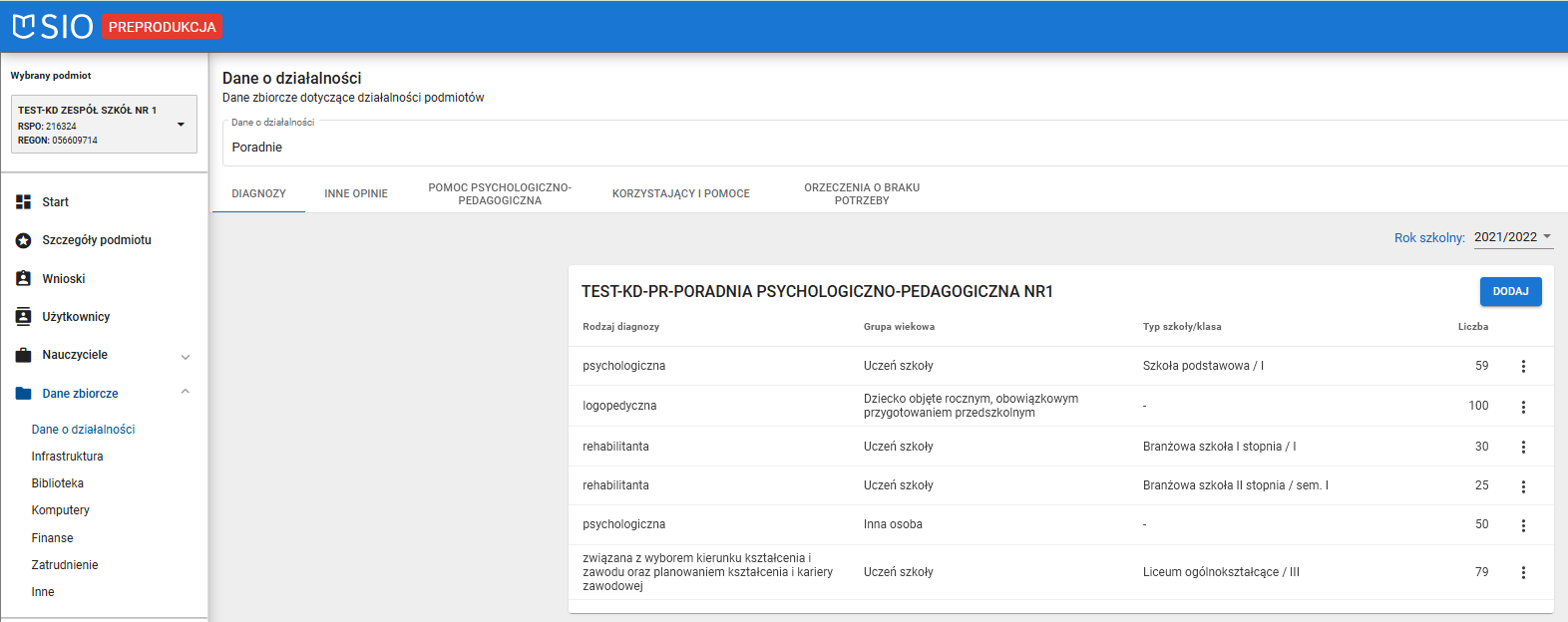Open three-dot menu for Liceum ogólnokształcące row
The image size is (1568, 622).
[1523, 572]
